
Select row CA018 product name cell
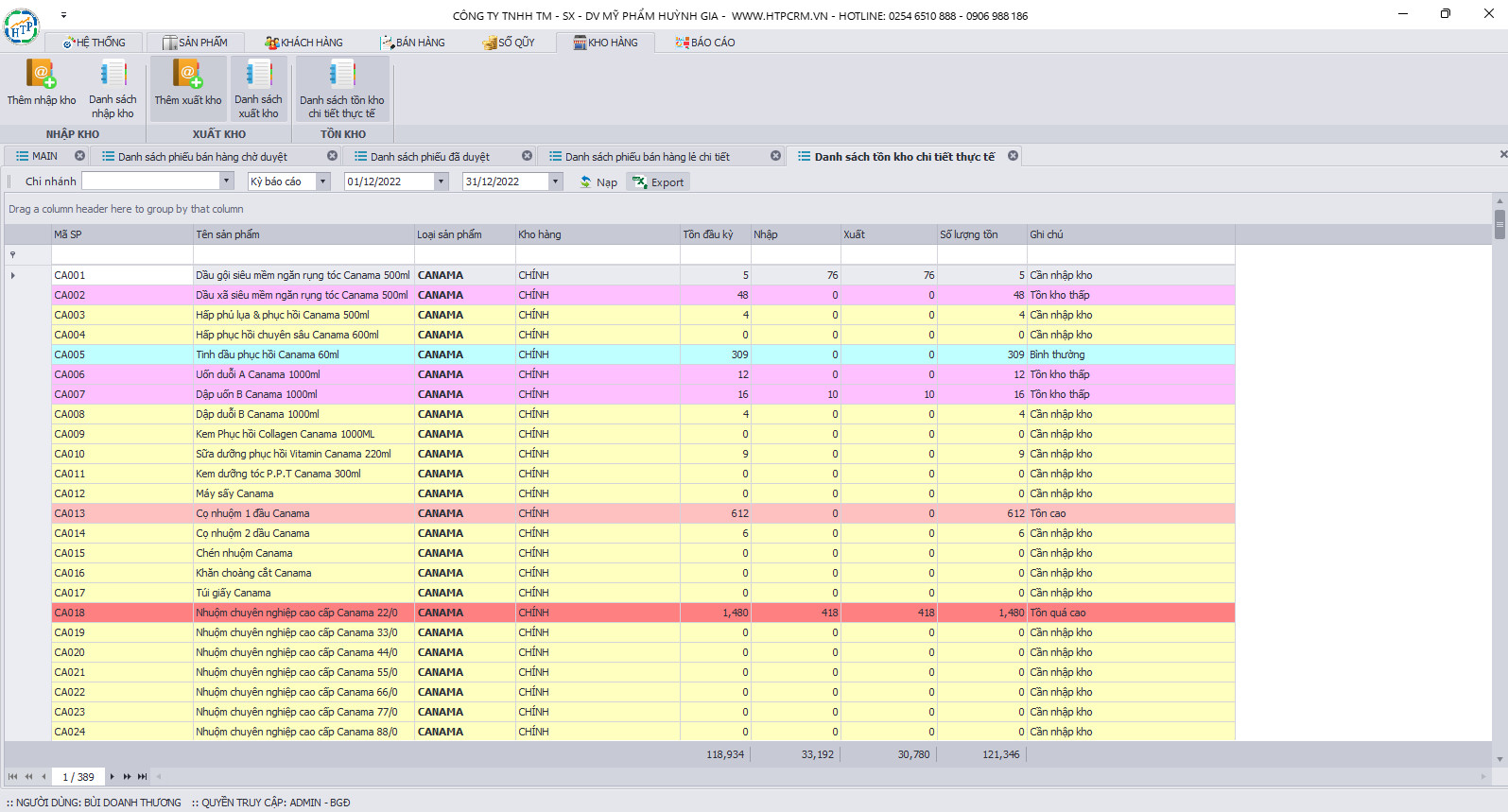click(x=303, y=613)
